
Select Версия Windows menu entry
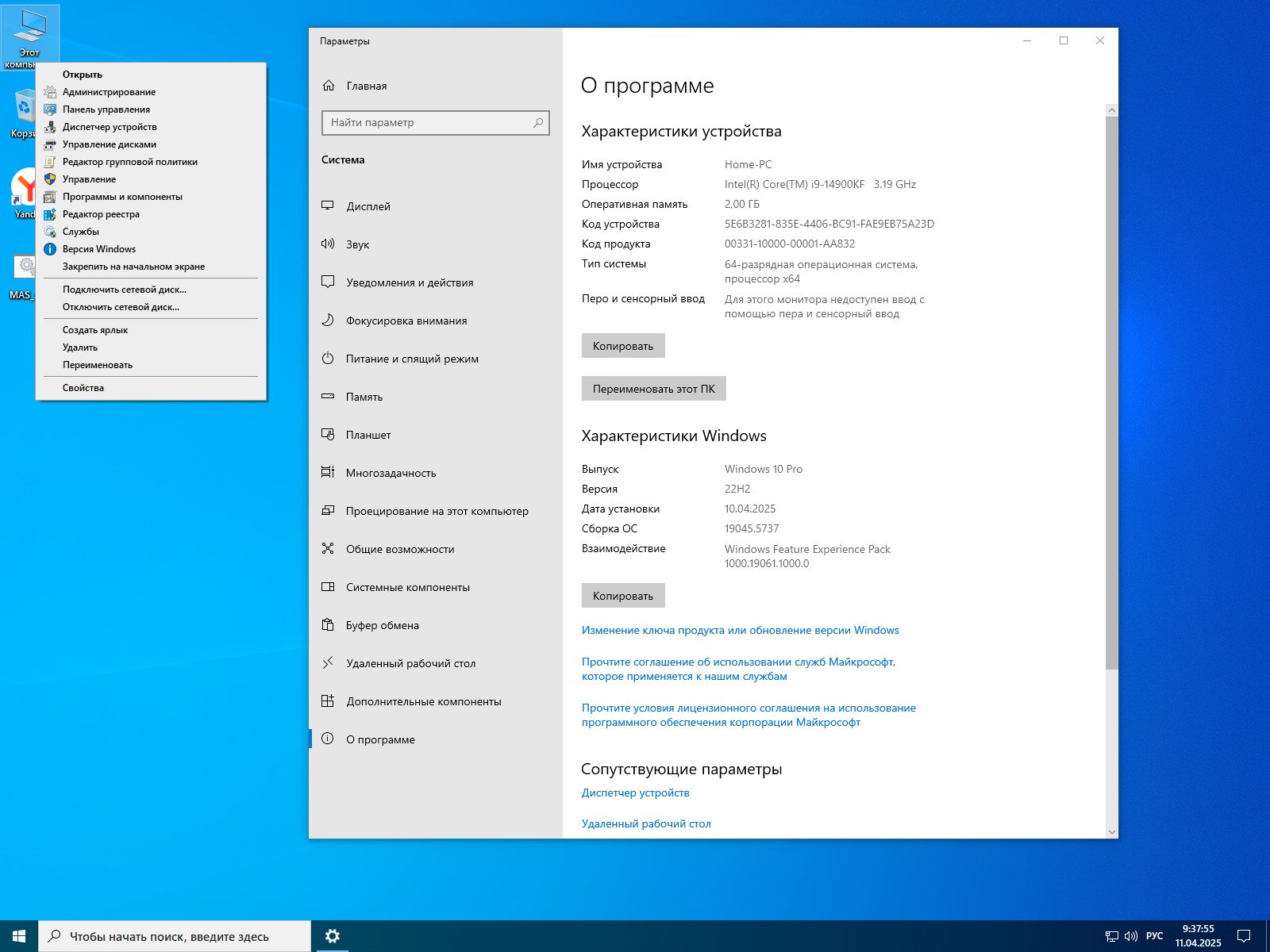coord(151,249)
